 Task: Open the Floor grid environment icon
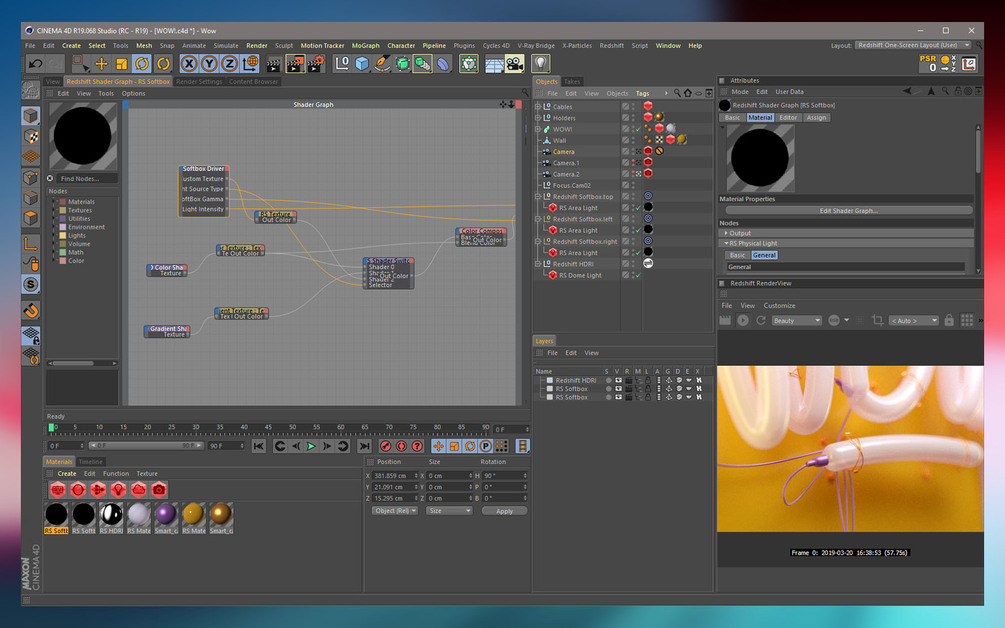click(x=494, y=63)
